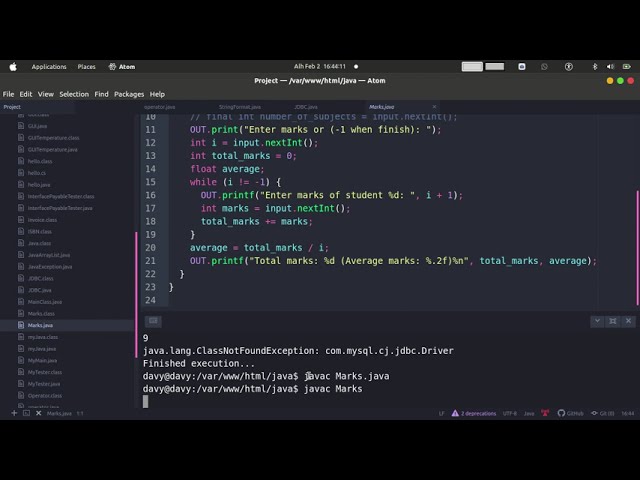
Task: Open the Applications menu in top bar
Action: (49, 67)
